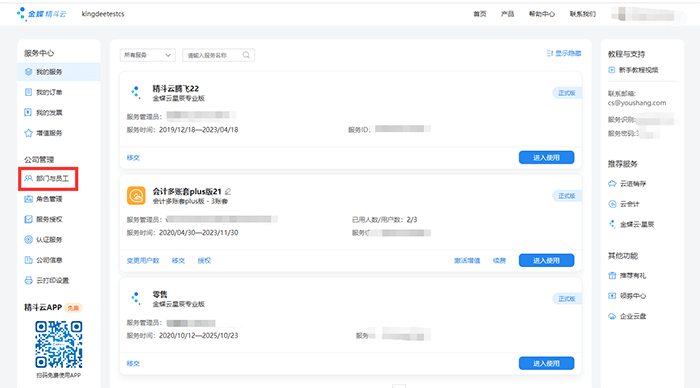Click the 精斗云APP QR code

click(58, 344)
